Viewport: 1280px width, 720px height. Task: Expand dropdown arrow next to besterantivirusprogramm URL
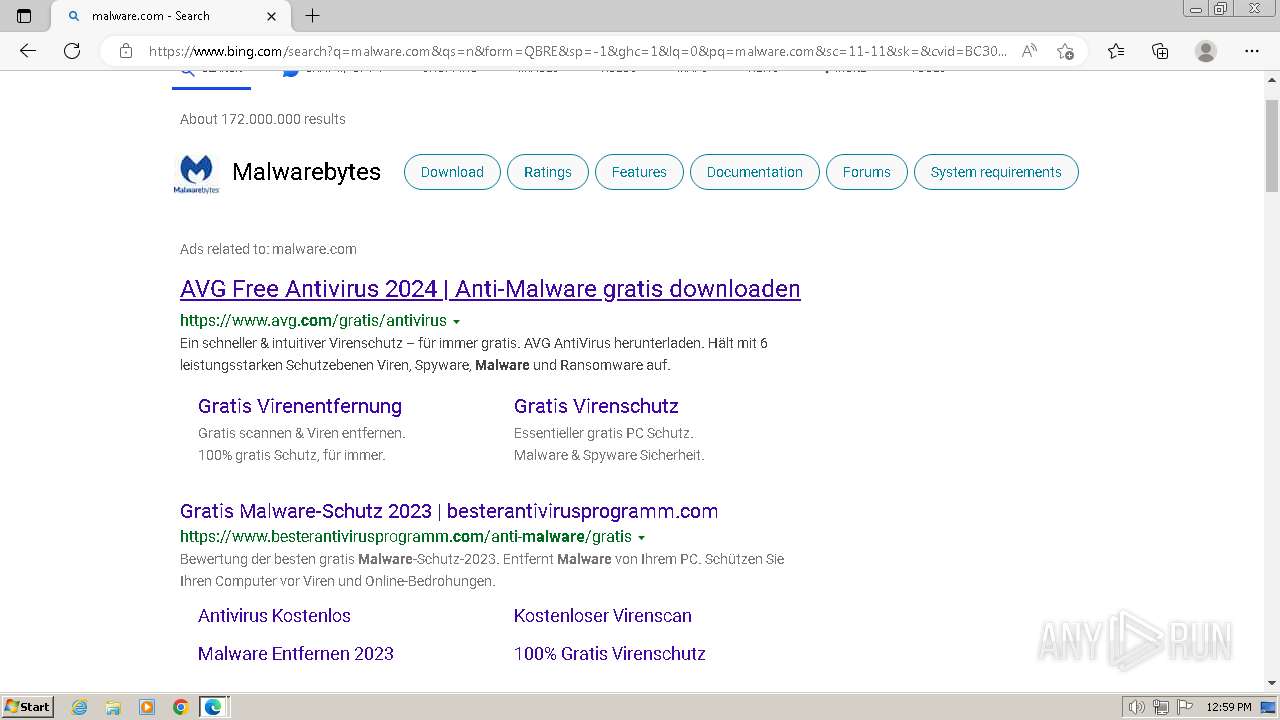pyautogui.click(x=641, y=538)
